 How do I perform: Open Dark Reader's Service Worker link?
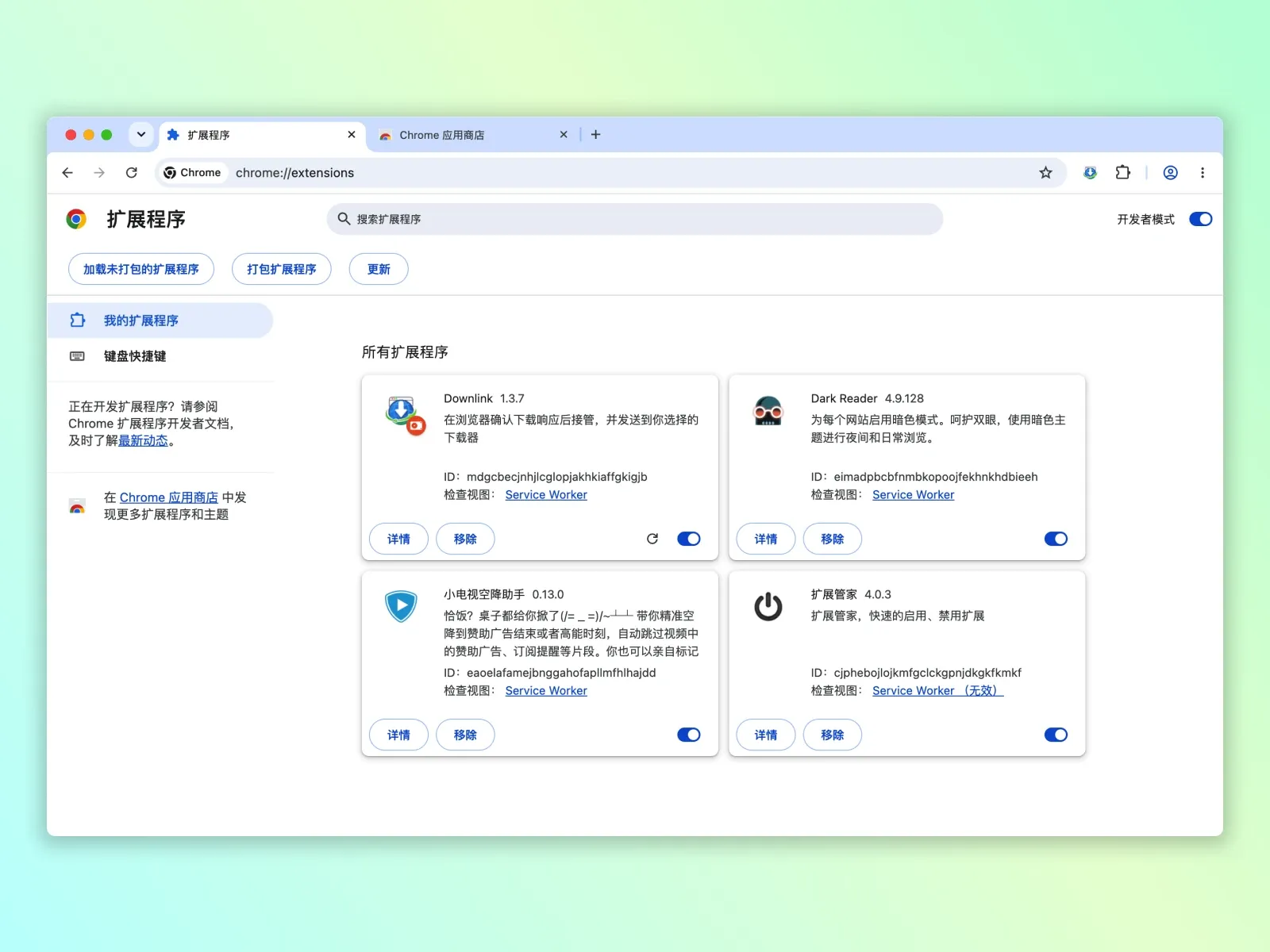point(913,495)
